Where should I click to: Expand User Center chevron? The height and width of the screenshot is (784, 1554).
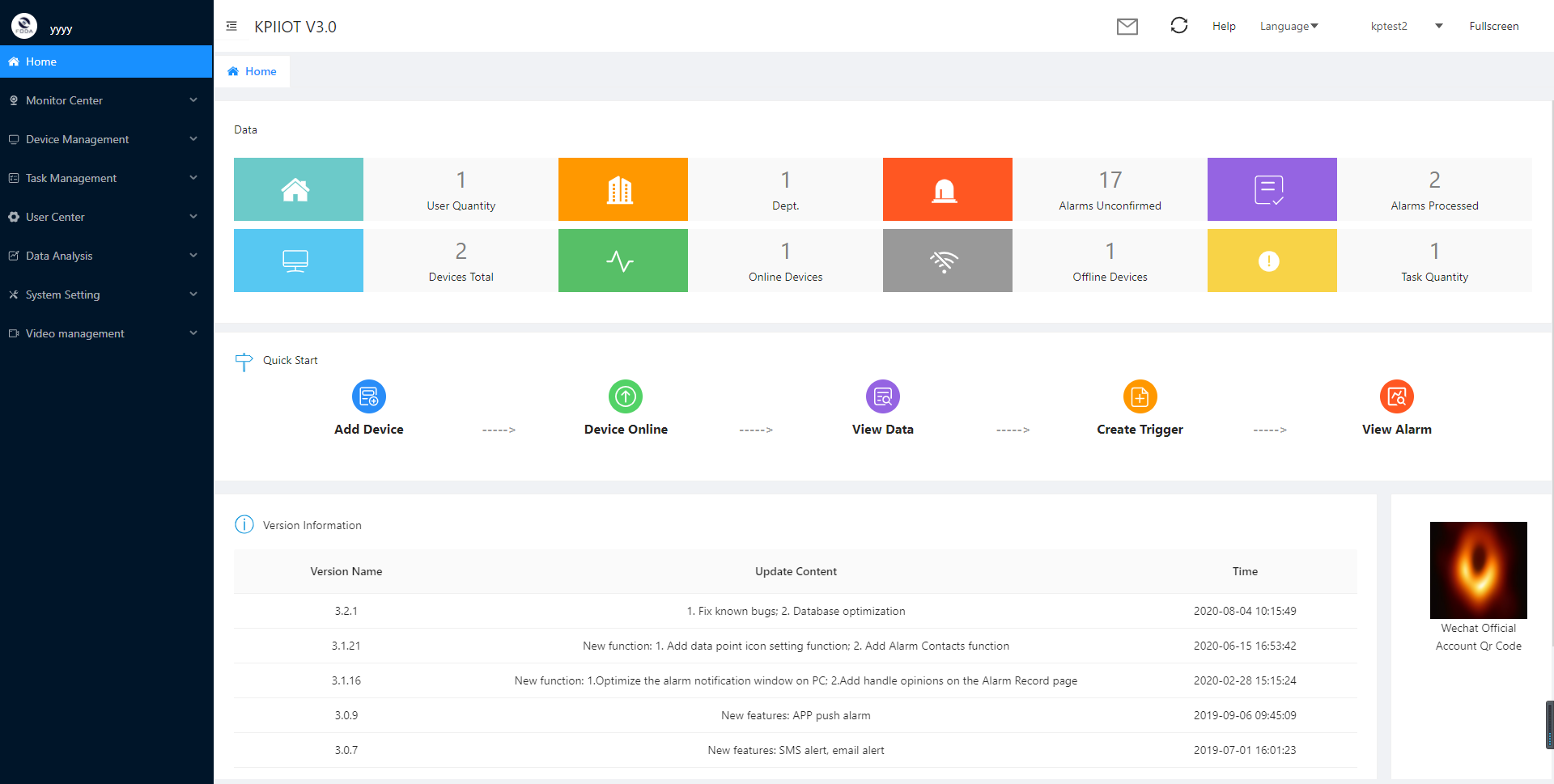193,217
